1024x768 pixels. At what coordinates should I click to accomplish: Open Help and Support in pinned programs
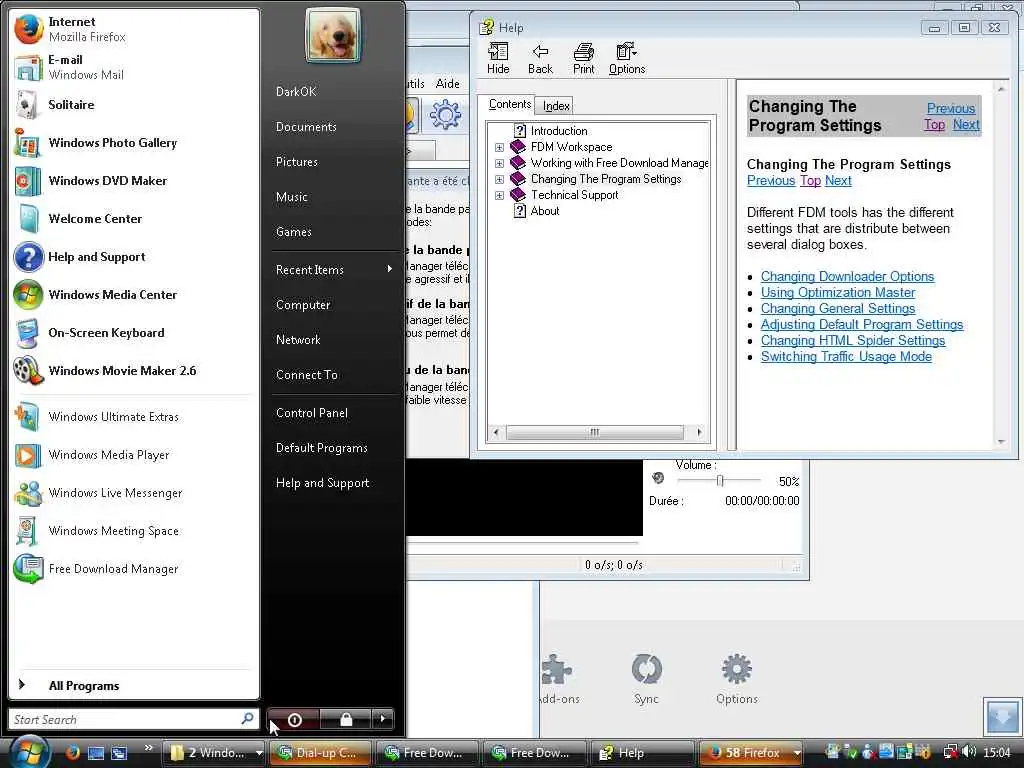click(134, 257)
